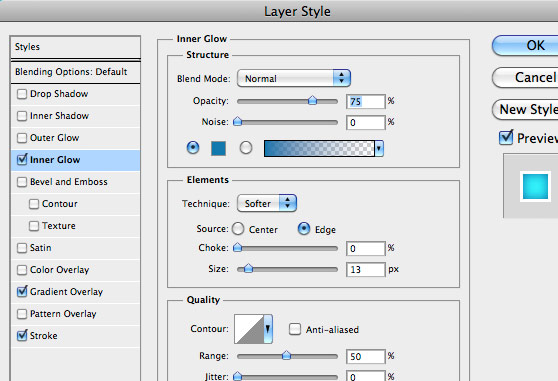Toggle the Anti-aliased checkbox
The width and height of the screenshot is (558, 381).
coord(295,329)
